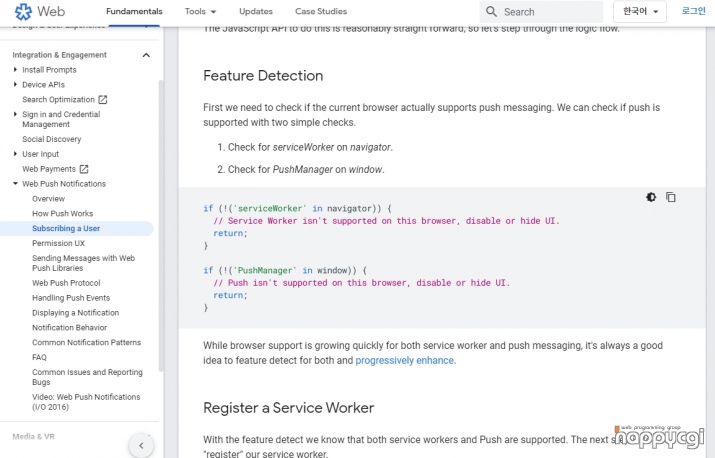Open Displaying a Notification page
Viewport: 715px width, 458px height.
click(76, 312)
